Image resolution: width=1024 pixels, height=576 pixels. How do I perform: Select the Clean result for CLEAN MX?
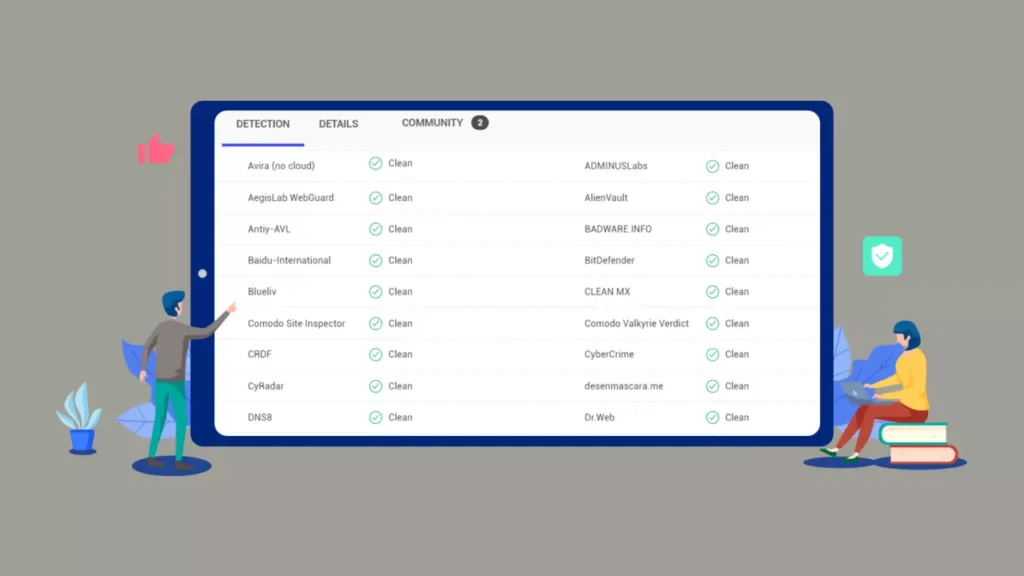(737, 292)
